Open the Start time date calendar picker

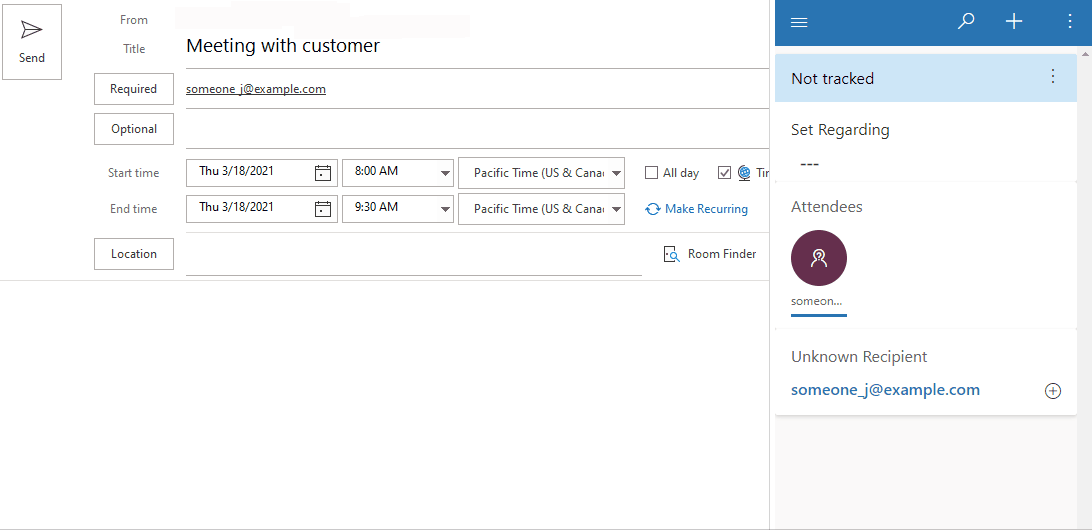point(322,173)
